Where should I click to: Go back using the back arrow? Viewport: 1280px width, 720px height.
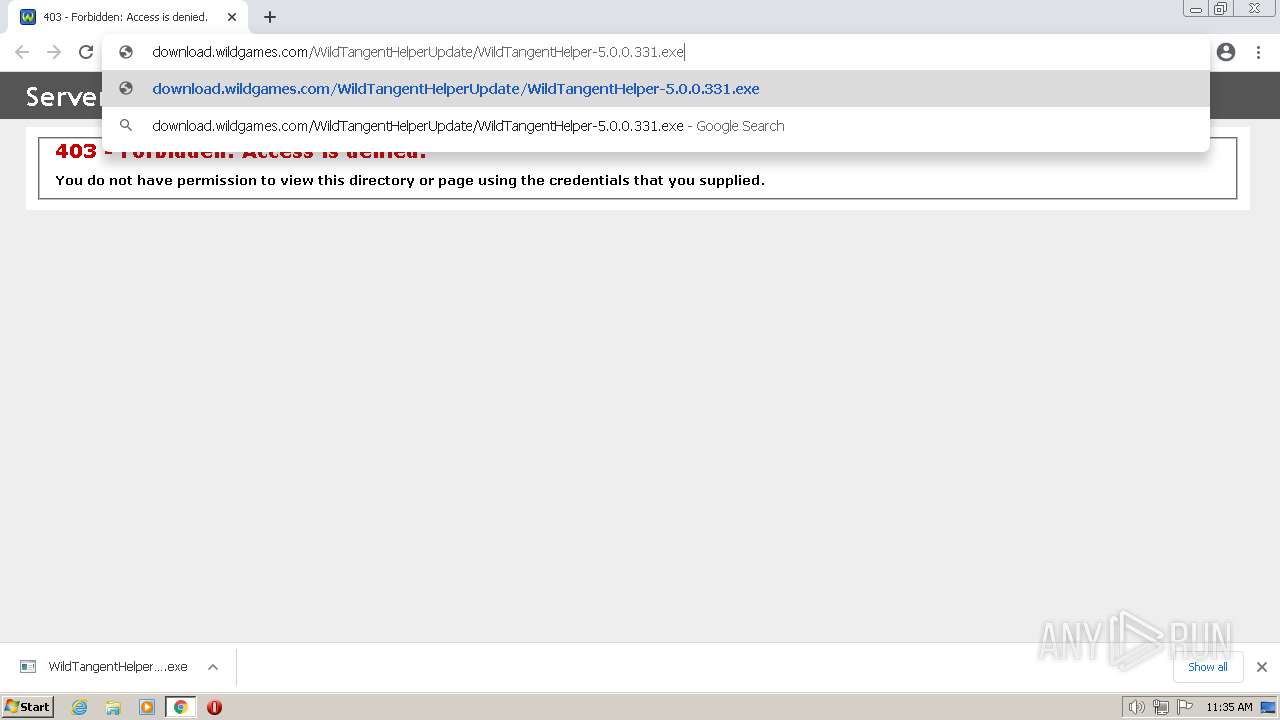[x=22, y=52]
